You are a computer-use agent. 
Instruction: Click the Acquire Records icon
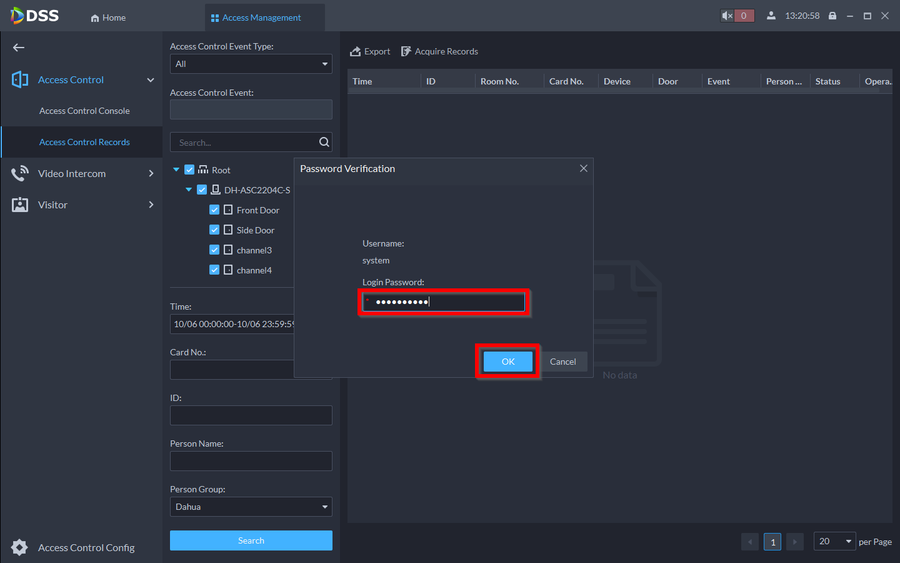coord(407,51)
